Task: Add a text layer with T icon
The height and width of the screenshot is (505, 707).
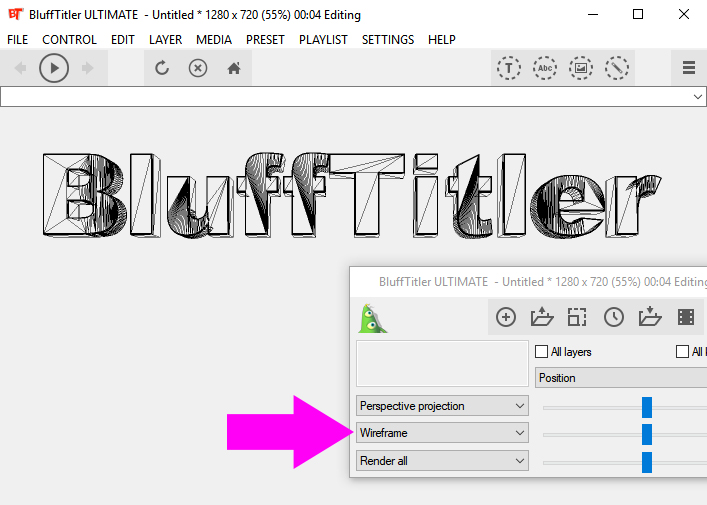Action: pos(509,68)
